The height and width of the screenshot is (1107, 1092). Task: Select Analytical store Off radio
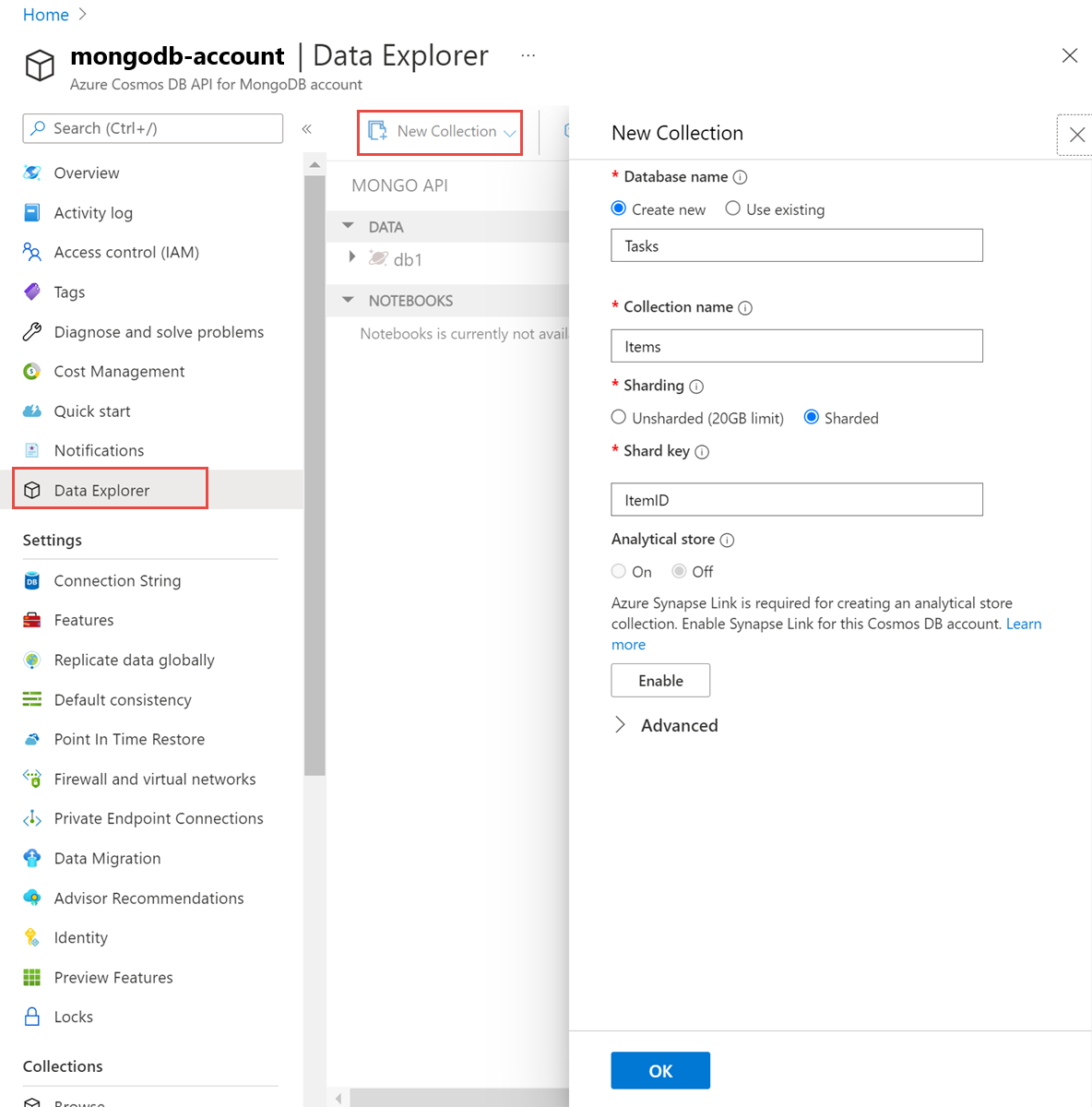click(x=679, y=571)
